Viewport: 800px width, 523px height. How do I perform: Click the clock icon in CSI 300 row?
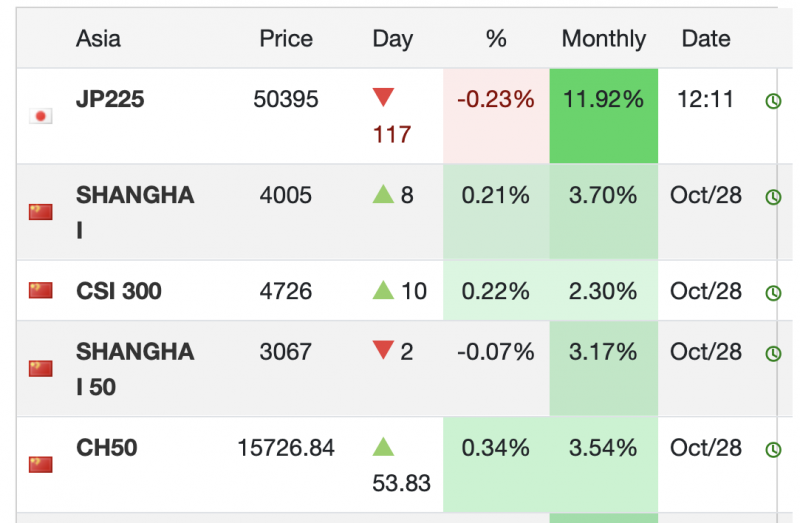(772, 293)
